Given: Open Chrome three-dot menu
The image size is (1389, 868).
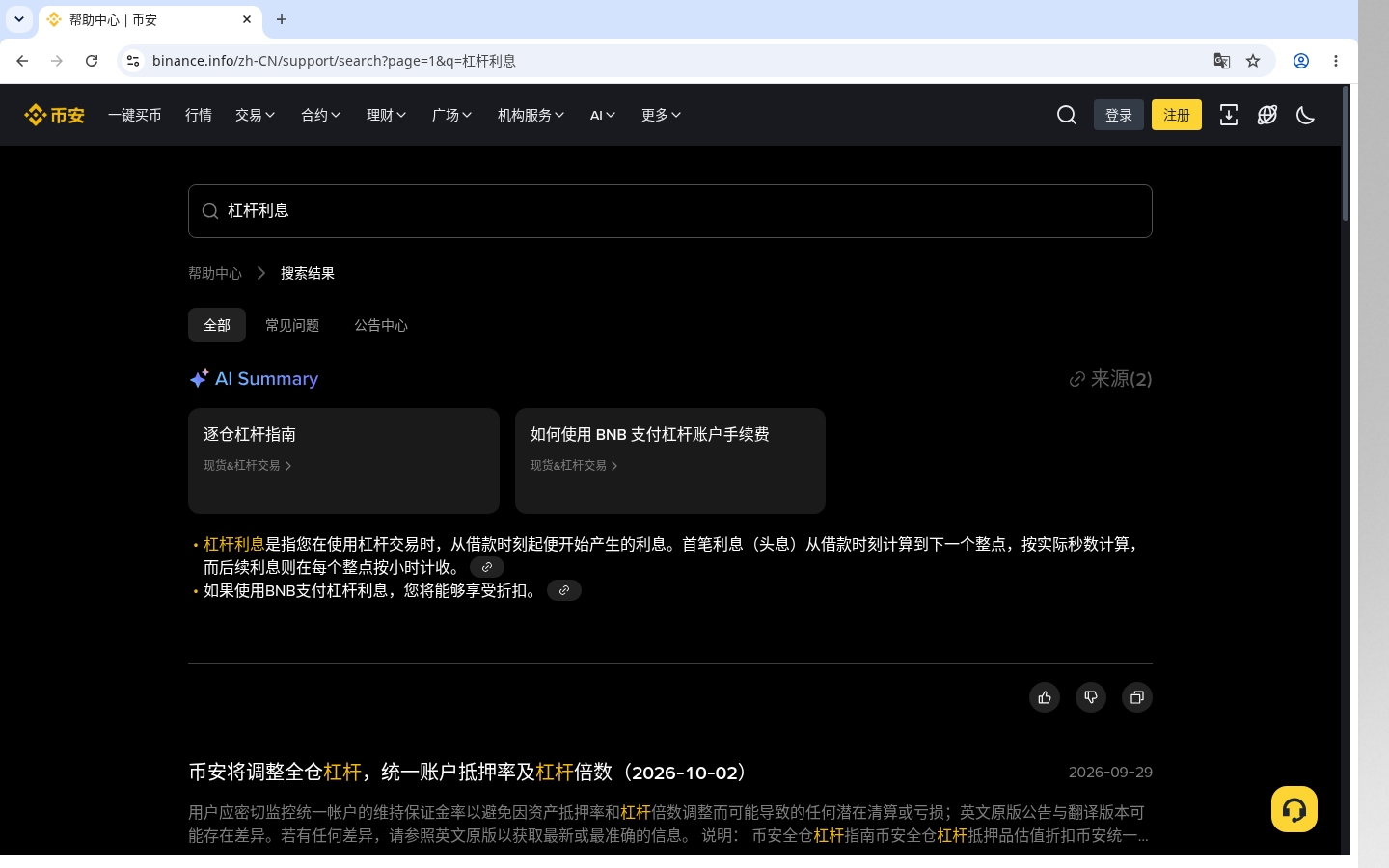Looking at the screenshot, I should (x=1336, y=61).
